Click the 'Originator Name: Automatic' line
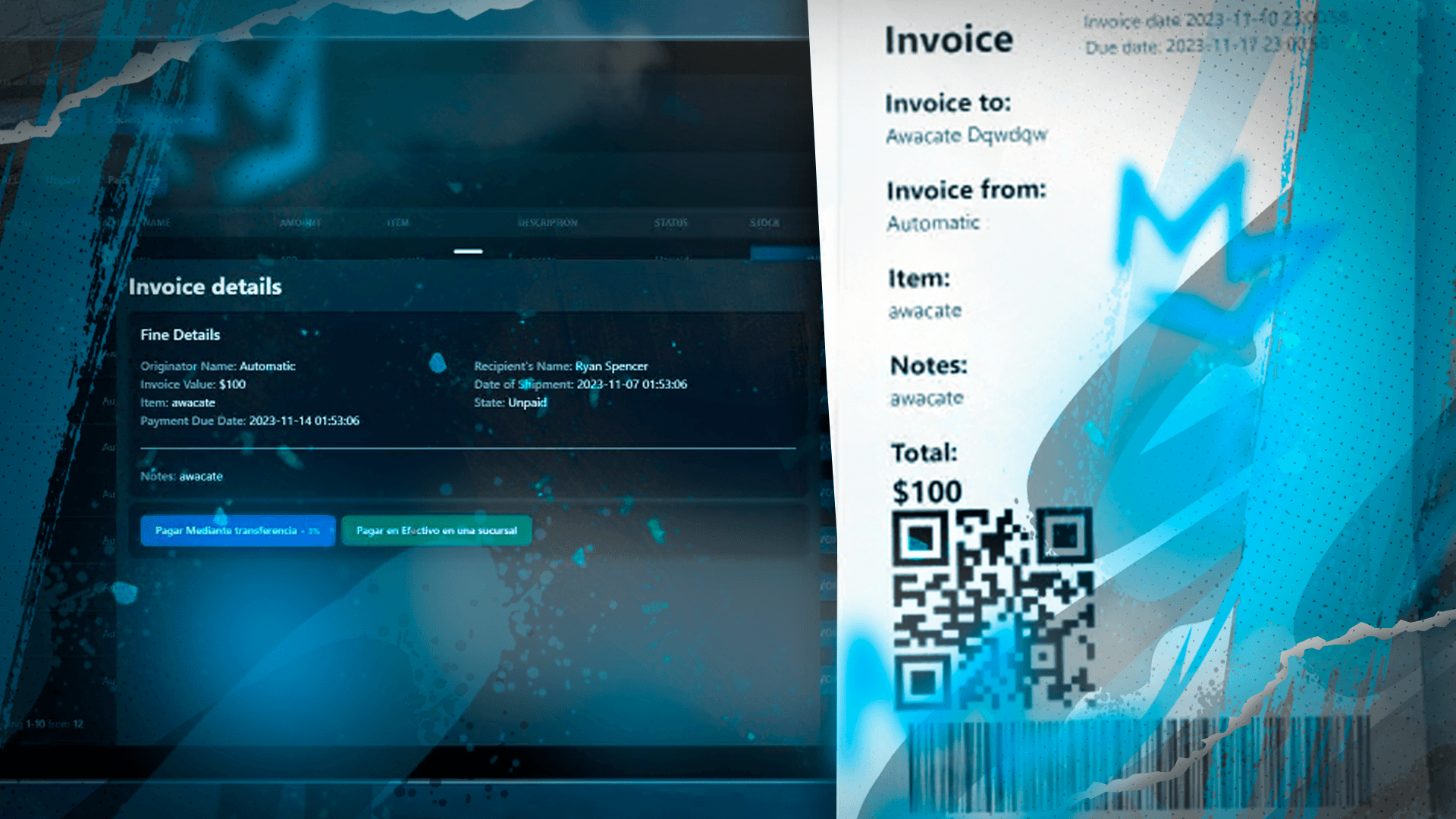The image size is (1456, 819). click(x=218, y=366)
